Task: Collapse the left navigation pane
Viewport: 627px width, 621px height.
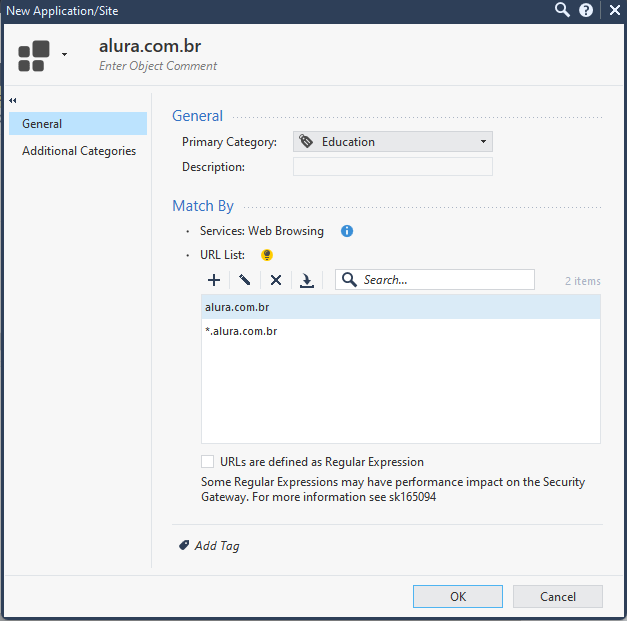Action: pyautogui.click(x=13, y=100)
